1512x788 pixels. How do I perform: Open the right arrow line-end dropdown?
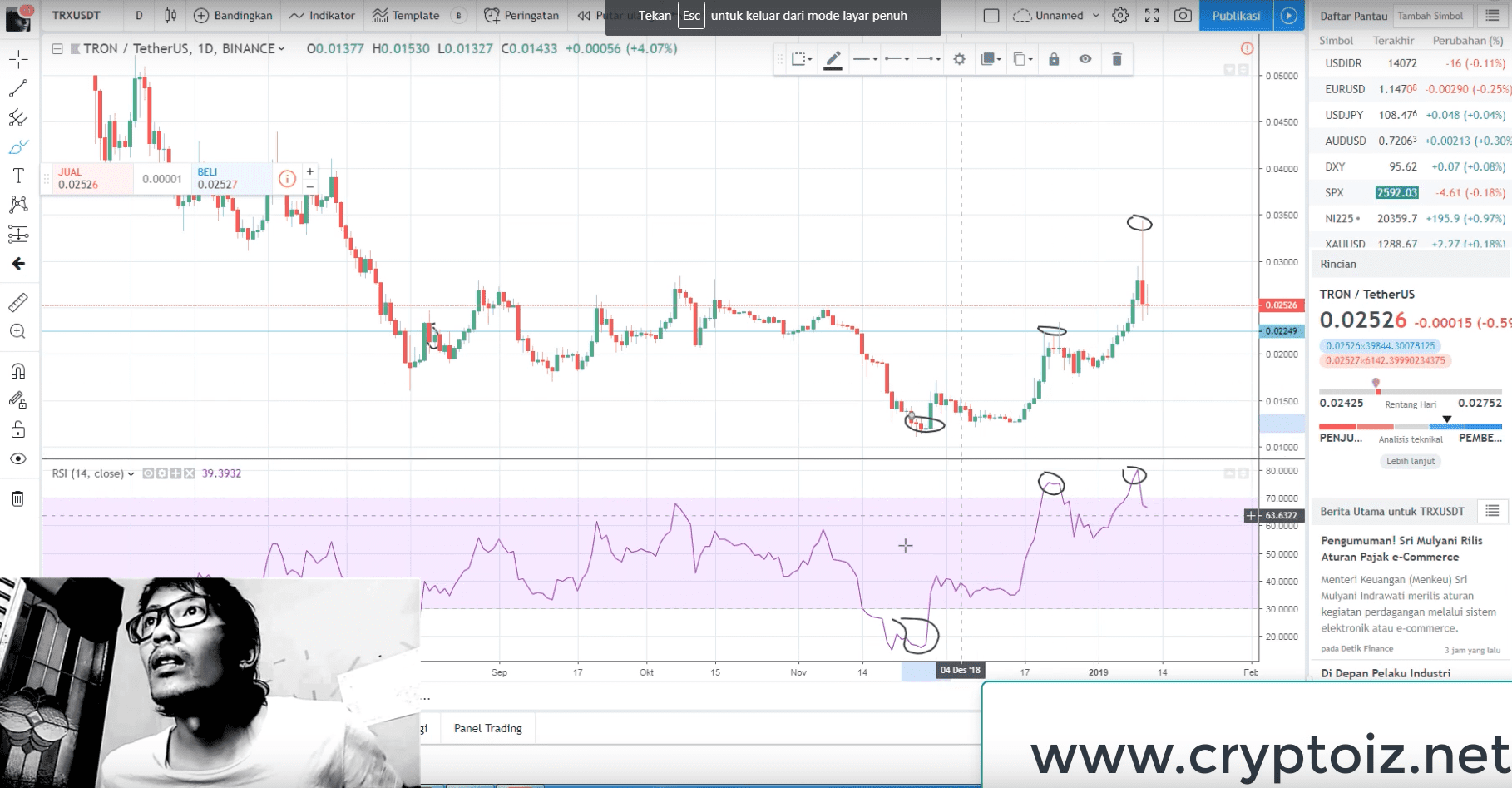[928, 59]
